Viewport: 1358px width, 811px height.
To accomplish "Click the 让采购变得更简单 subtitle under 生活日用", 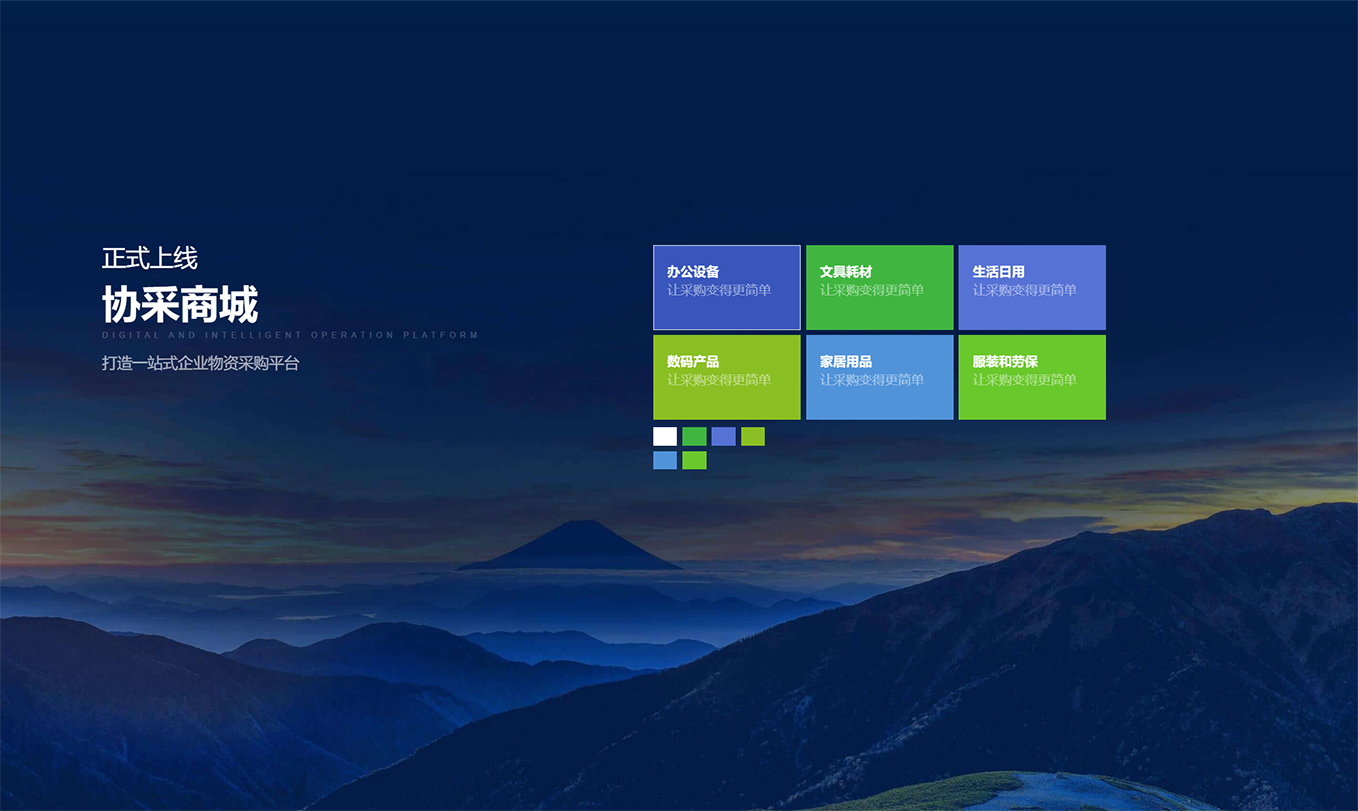I will click(x=1024, y=290).
